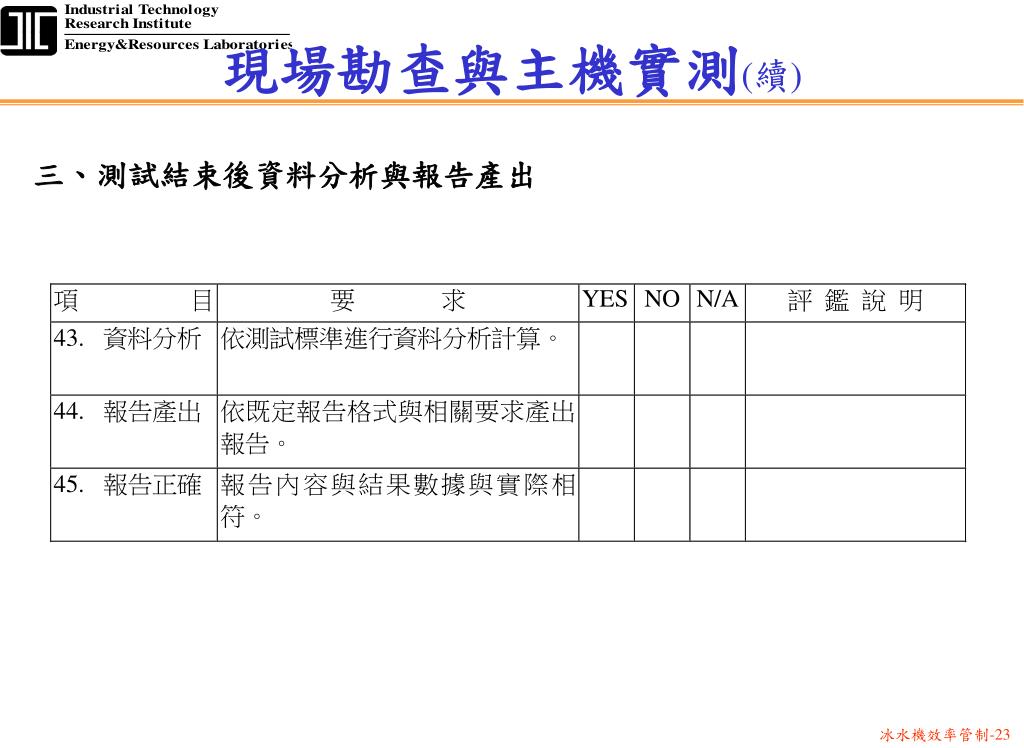Image resolution: width=1024 pixels, height=748 pixels.
Task: Click the footer text 冰水機效率管制-23
Action: tap(945, 734)
